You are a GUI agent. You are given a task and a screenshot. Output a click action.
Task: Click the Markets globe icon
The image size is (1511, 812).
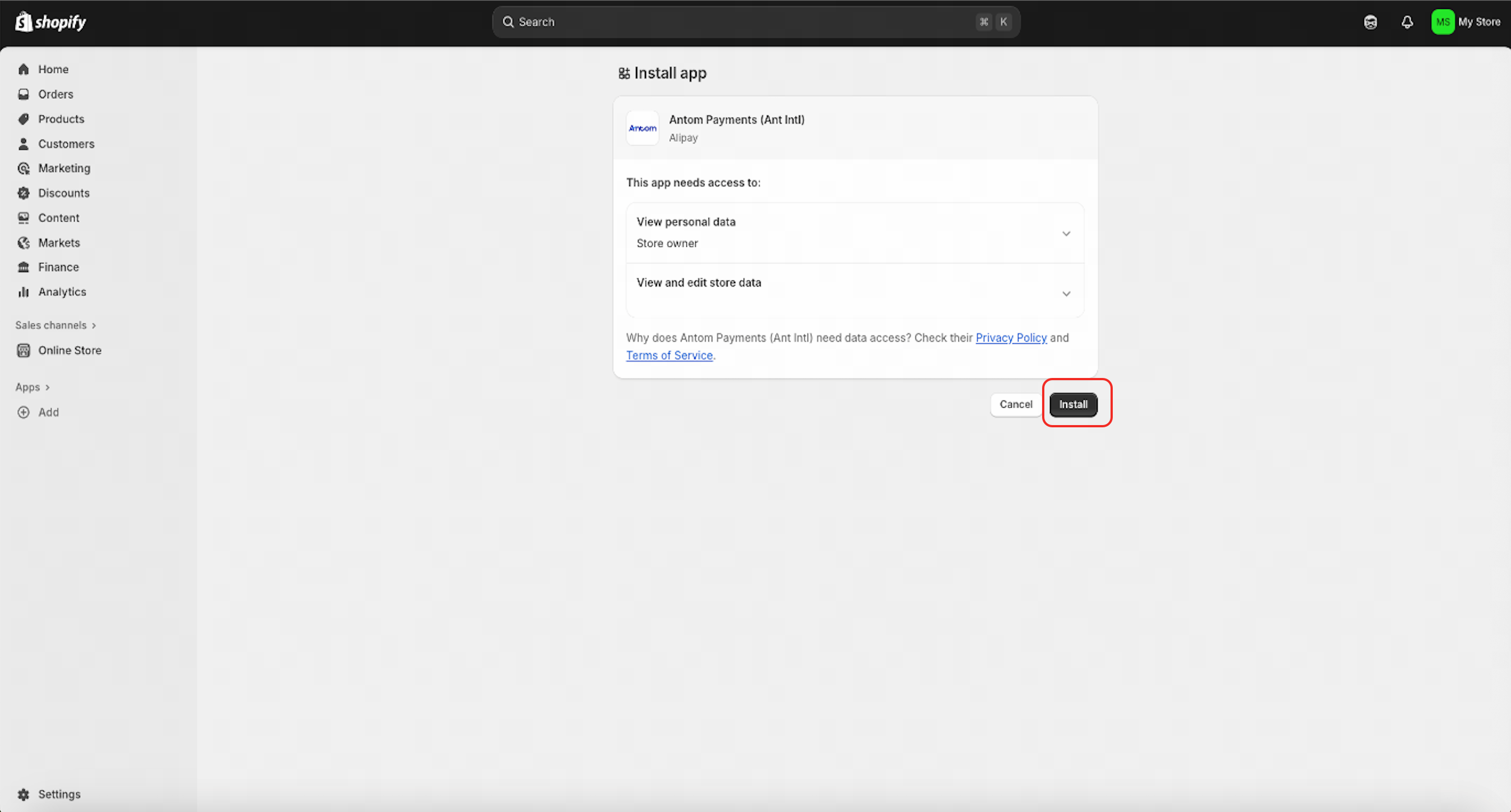[x=24, y=243]
